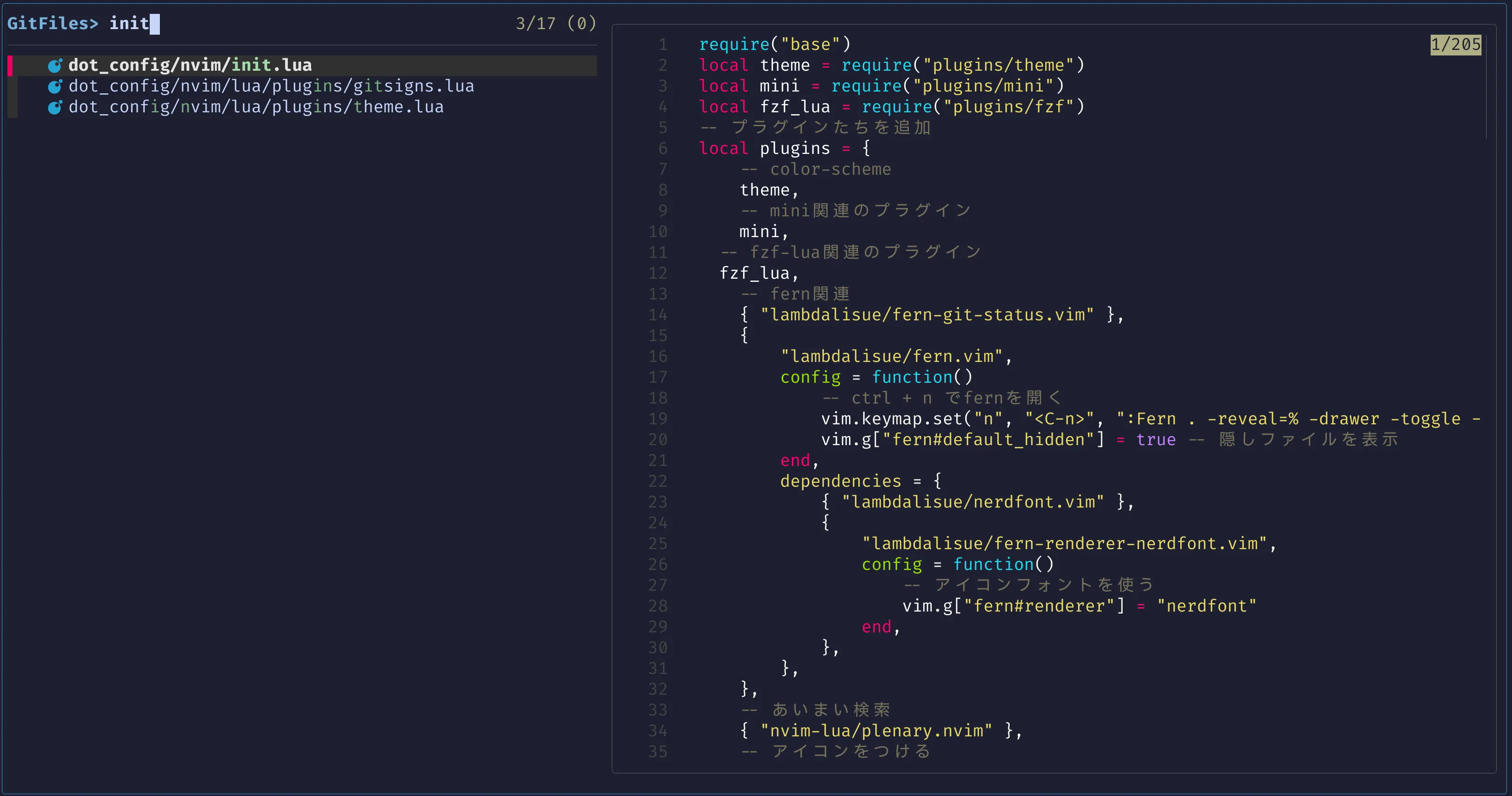Select the gitsigns.lua file entry
The image size is (1512, 796).
point(271,86)
